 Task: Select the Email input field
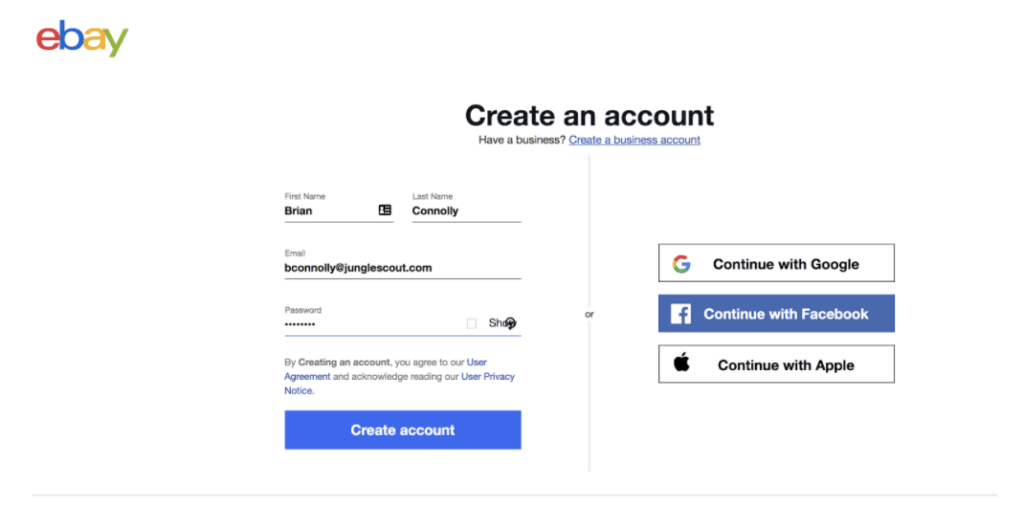402,268
